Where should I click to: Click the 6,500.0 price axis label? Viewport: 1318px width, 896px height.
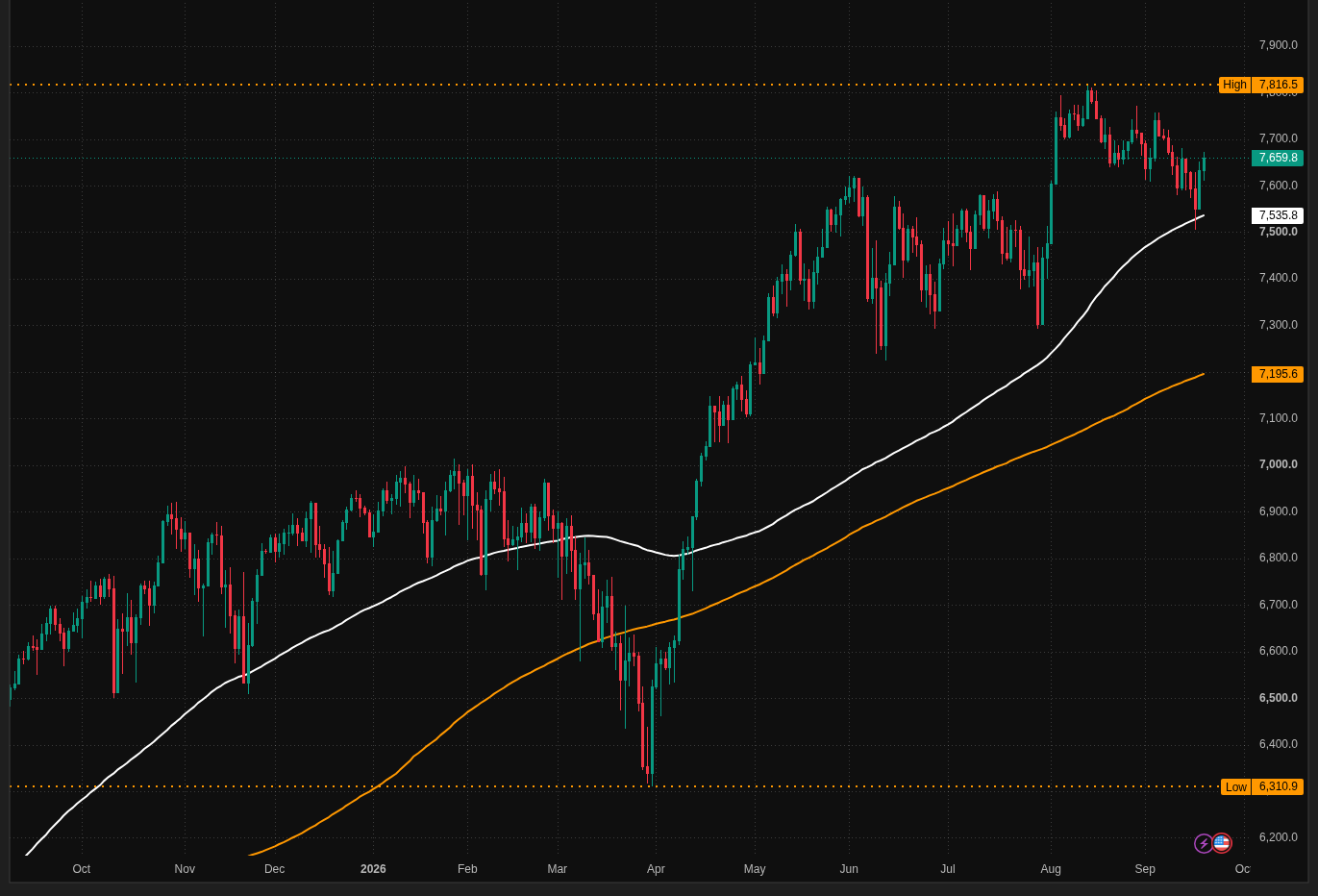1278,698
